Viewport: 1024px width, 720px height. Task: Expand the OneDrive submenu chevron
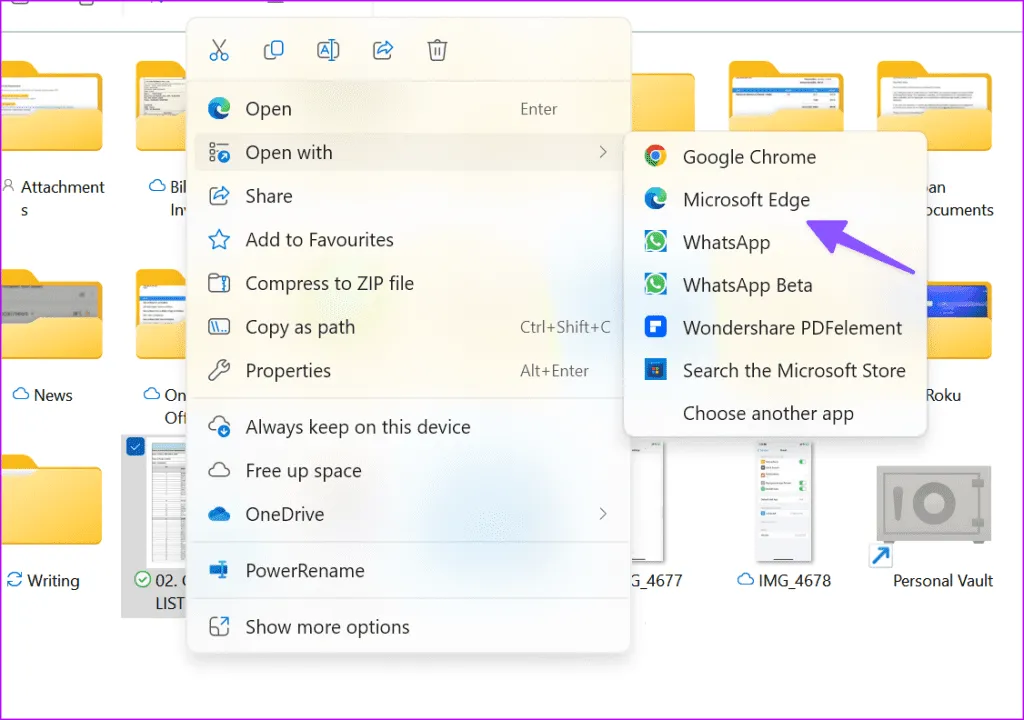tap(602, 514)
